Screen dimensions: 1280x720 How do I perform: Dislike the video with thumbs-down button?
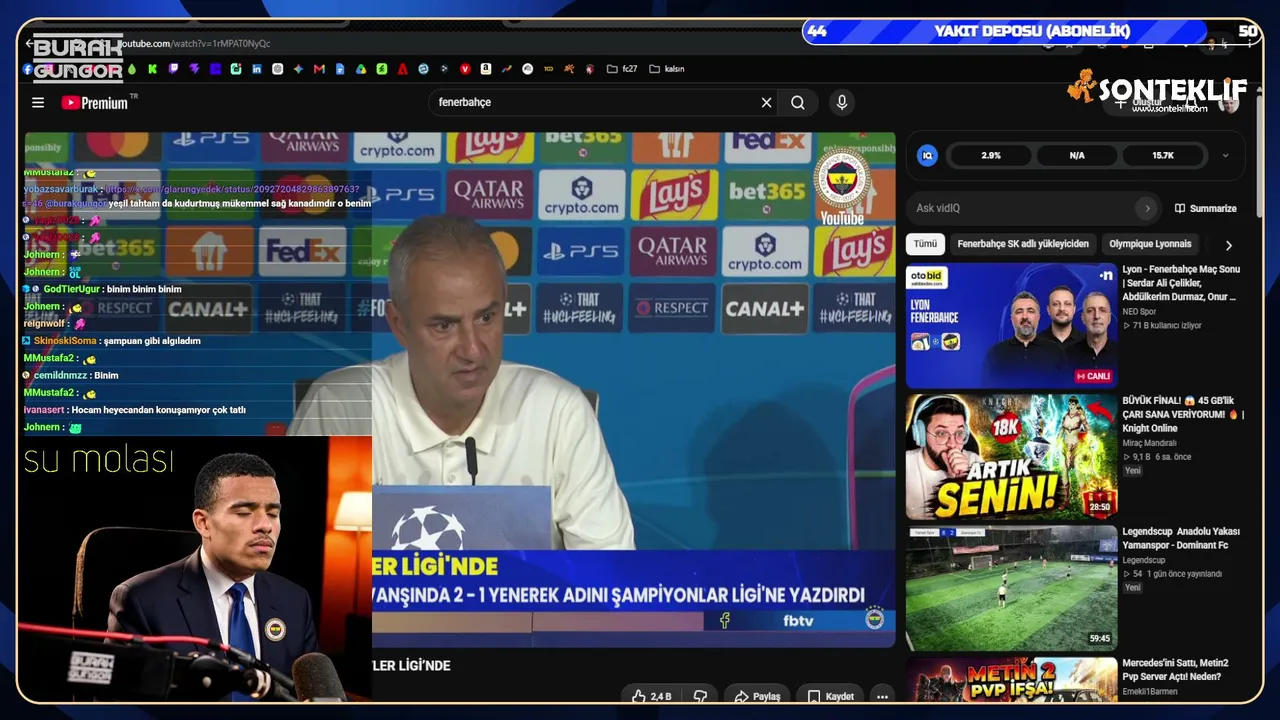click(x=701, y=696)
